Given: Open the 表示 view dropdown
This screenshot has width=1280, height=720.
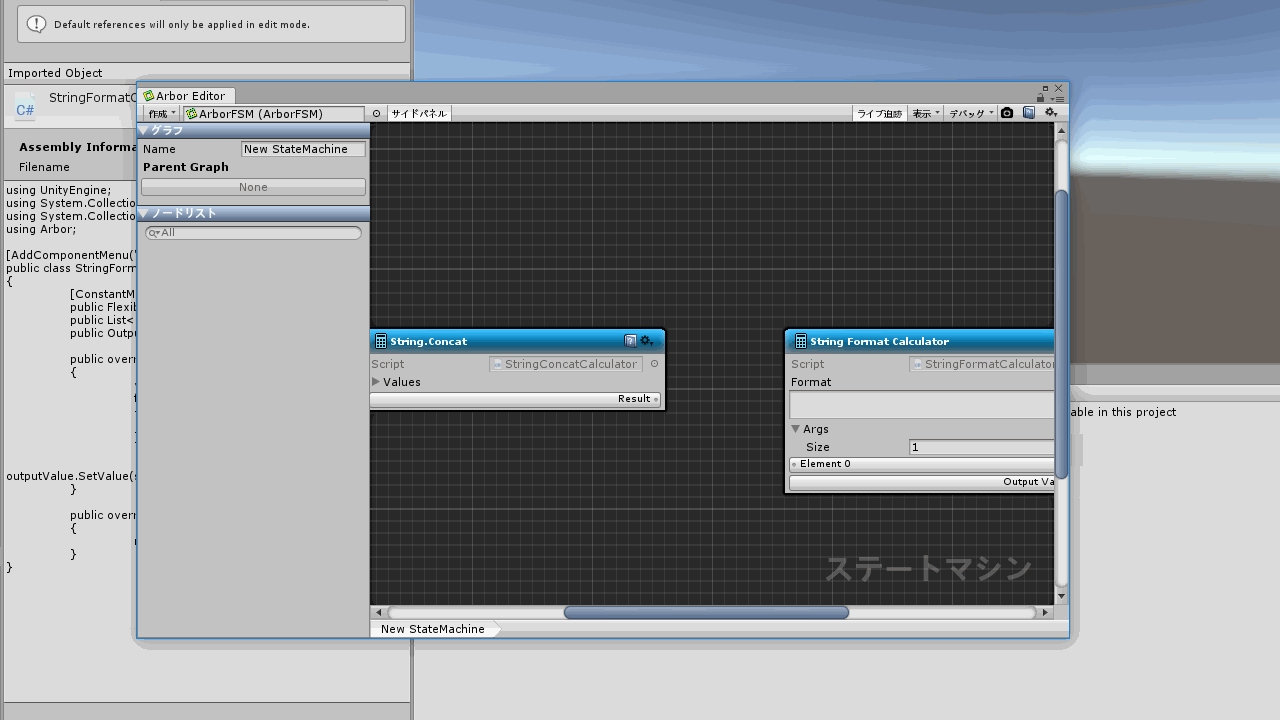Looking at the screenshot, I should [x=925, y=114].
